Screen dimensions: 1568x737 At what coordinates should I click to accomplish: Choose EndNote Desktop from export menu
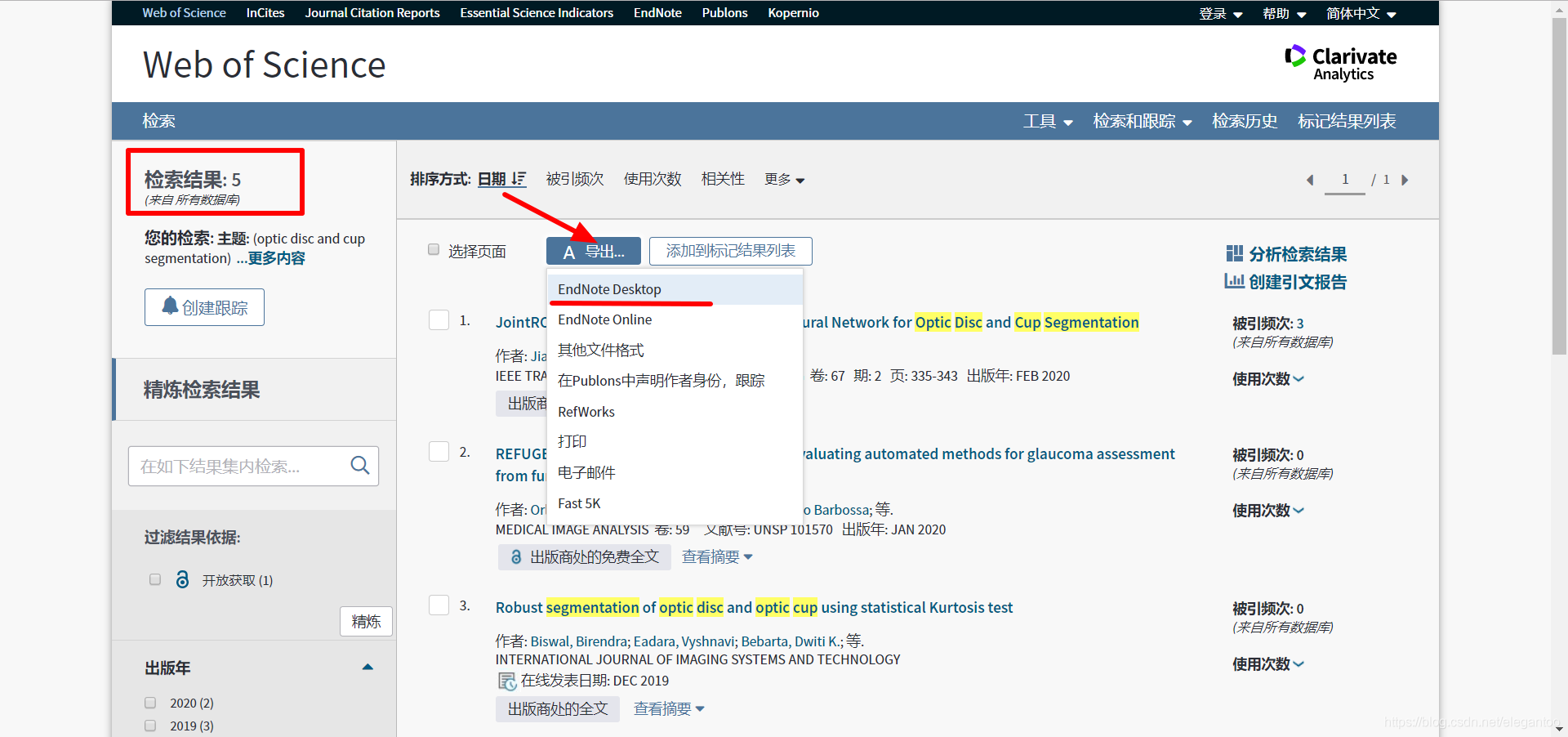[x=675, y=289]
